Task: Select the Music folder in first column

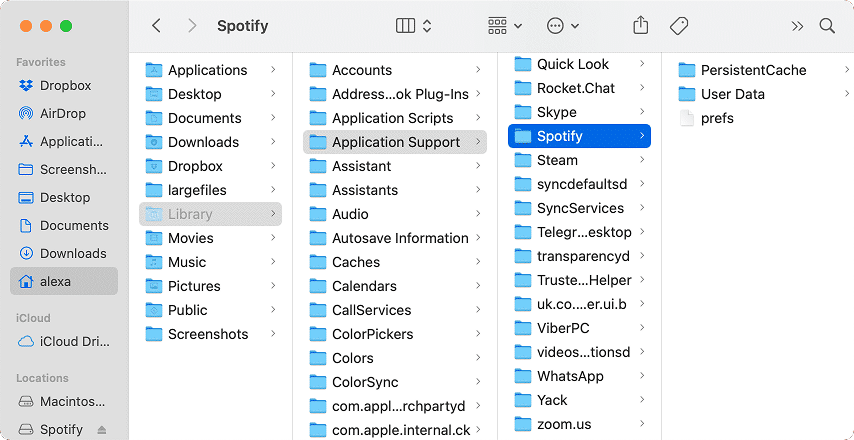Action: pos(210,262)
